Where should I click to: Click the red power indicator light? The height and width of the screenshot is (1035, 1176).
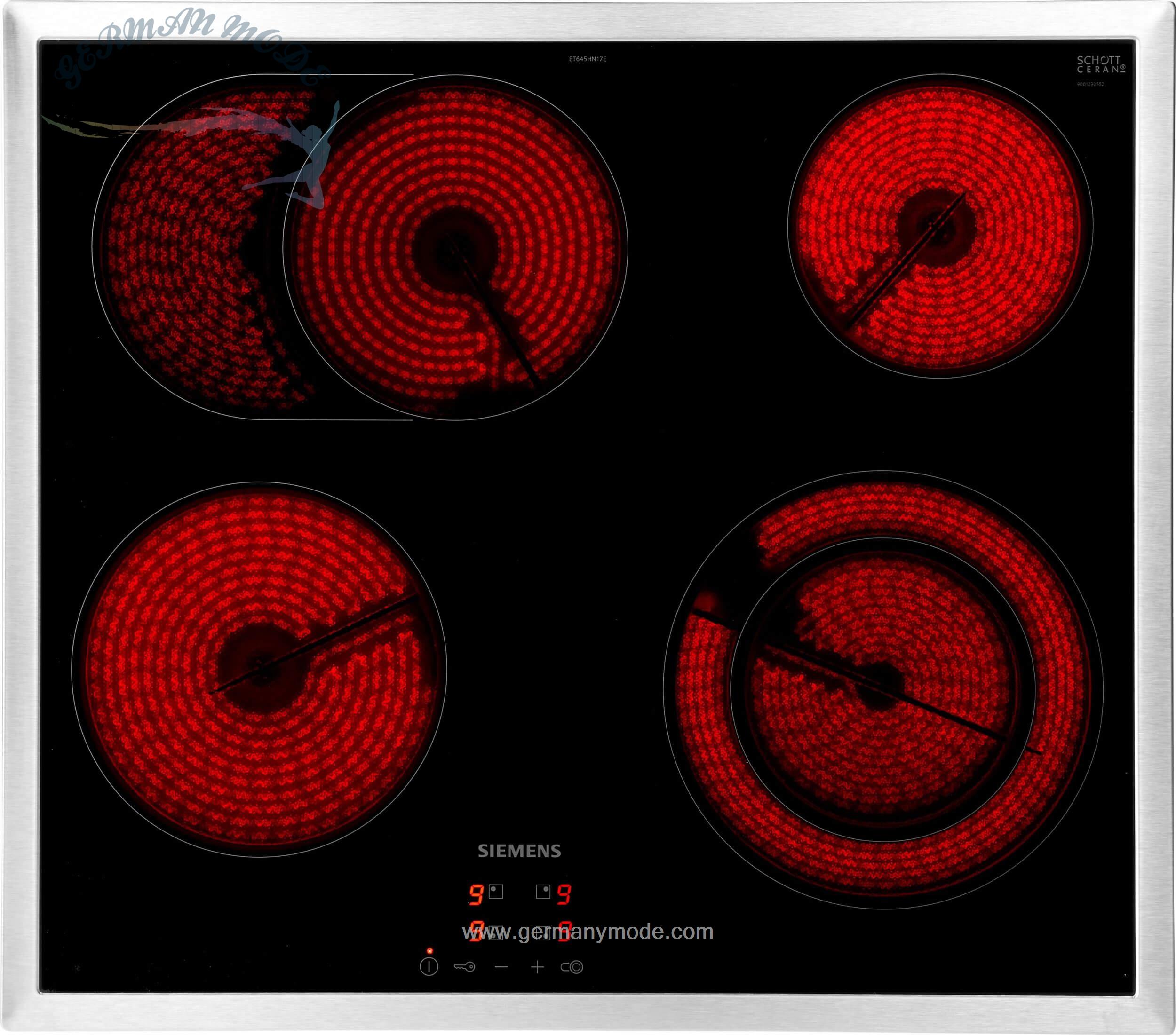coord(430,951)
